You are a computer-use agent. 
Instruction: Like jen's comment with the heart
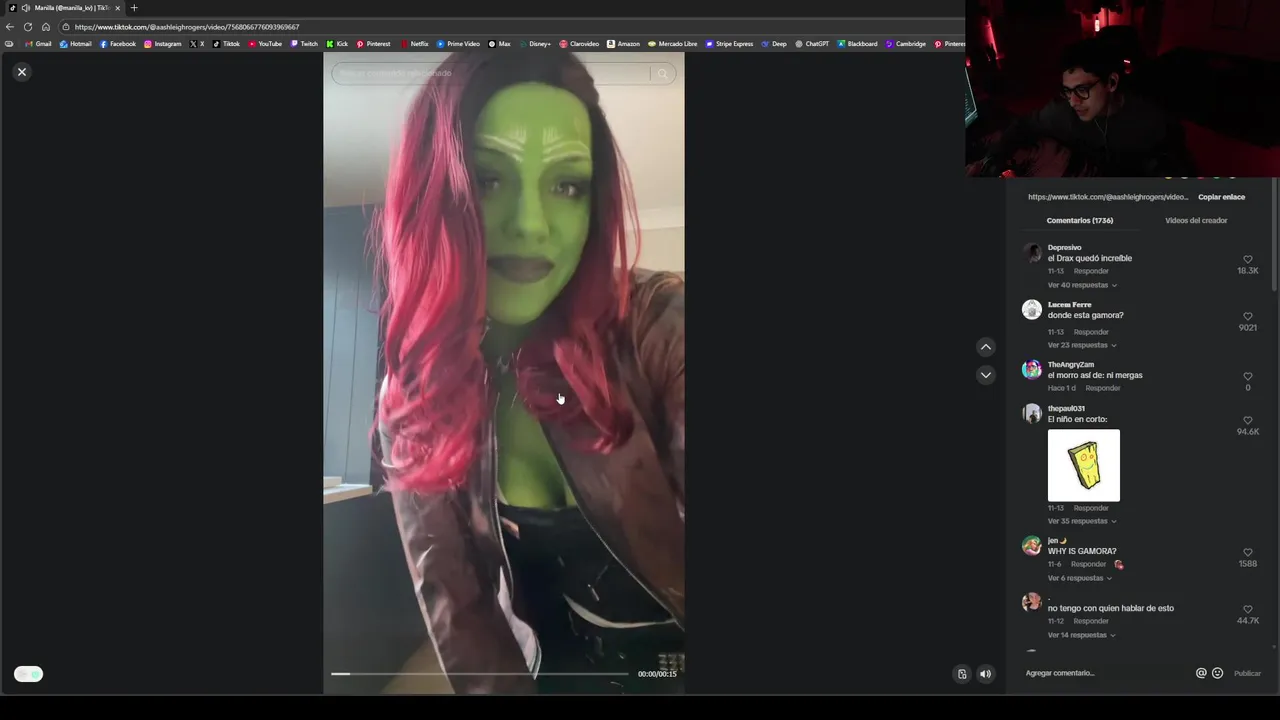coord(1247,553)
